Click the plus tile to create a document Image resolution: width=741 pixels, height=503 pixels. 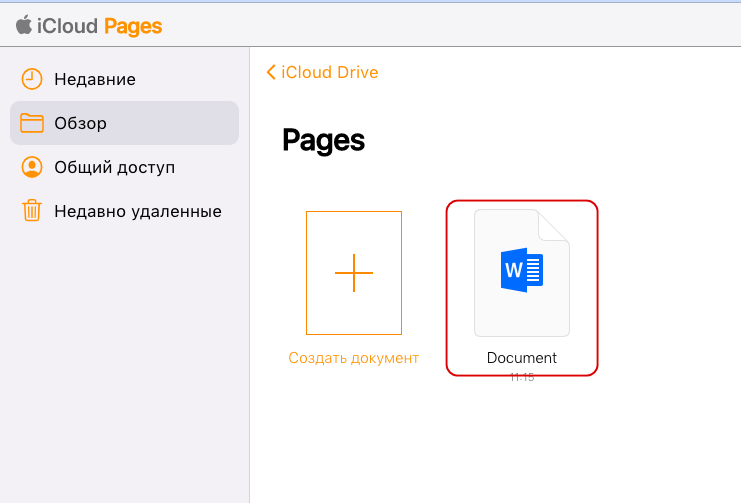pyautogui.click(x=354, y=273)
